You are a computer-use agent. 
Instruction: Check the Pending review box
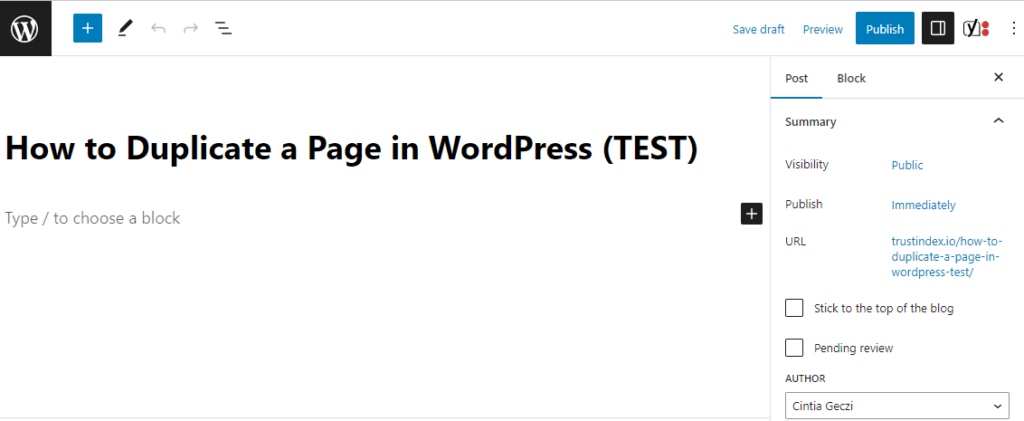click(x=795, y=348)
